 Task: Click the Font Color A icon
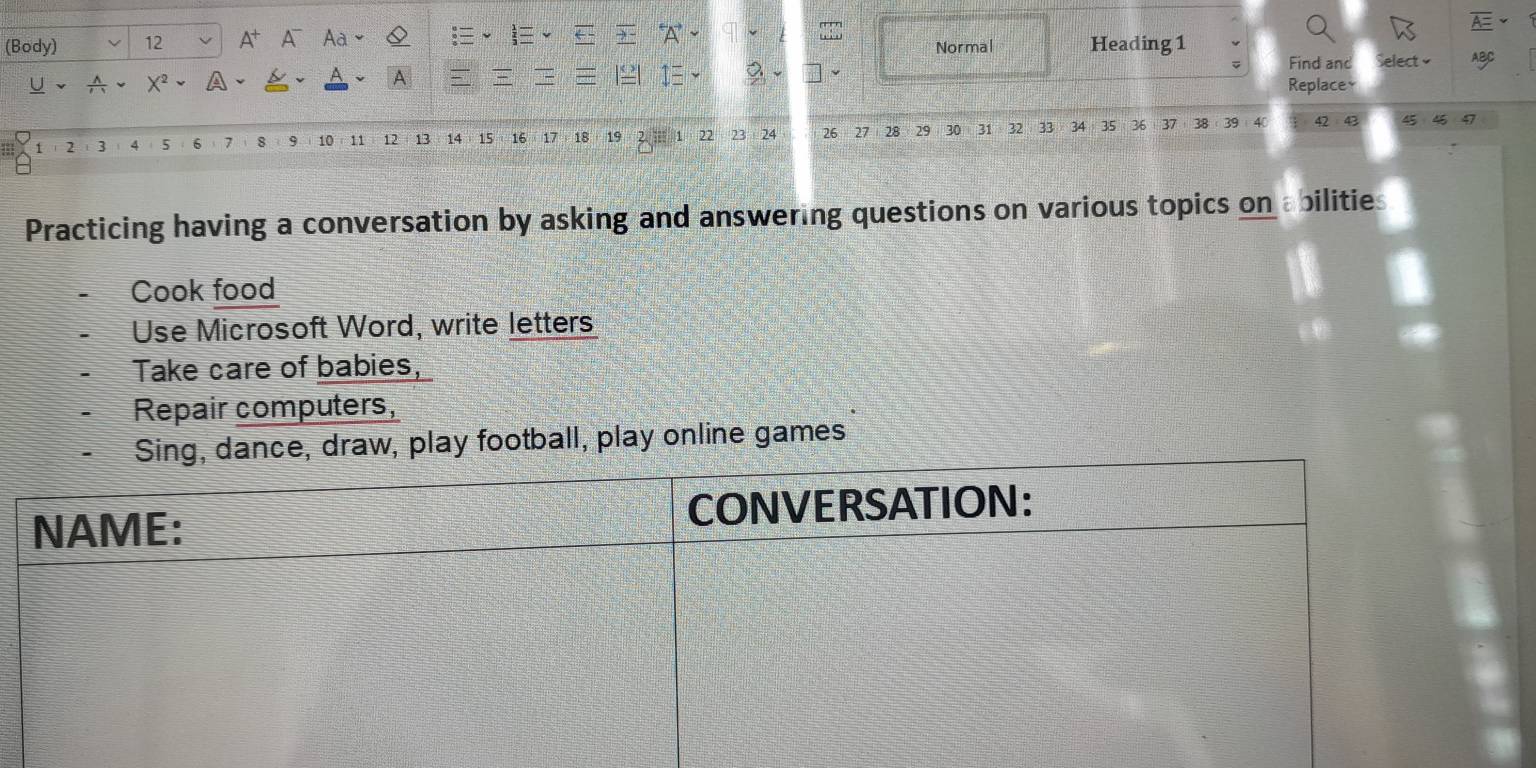click(336, 79)
